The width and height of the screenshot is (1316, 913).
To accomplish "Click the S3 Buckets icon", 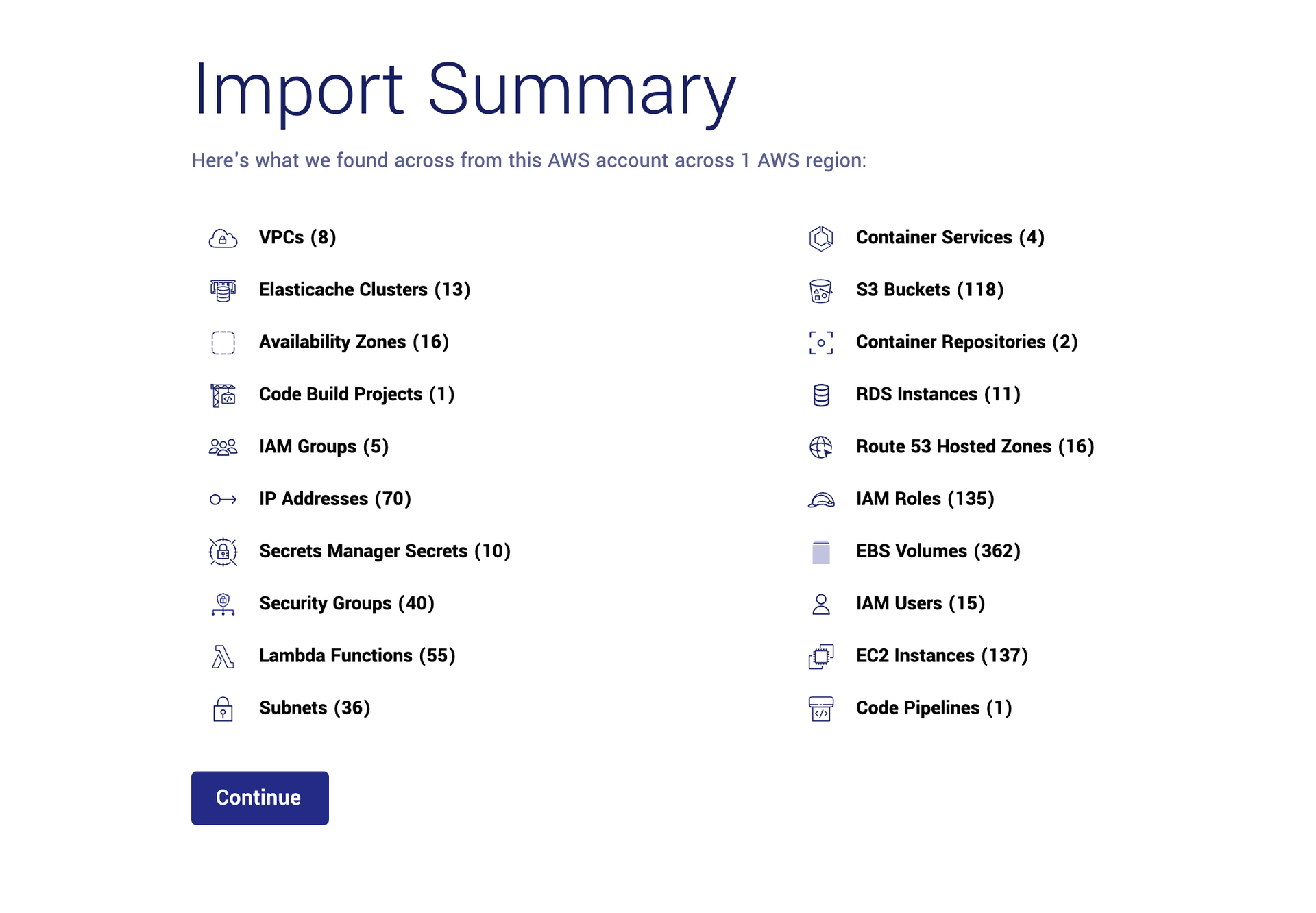I will pyautogui.click(x=820, y=291).
